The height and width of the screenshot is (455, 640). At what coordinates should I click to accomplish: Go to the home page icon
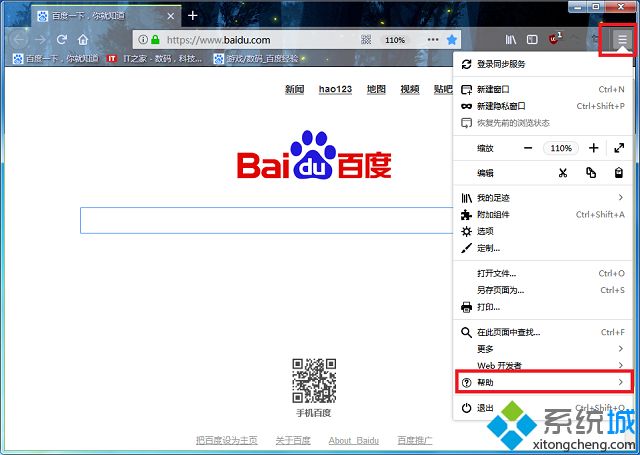(83, 40)
